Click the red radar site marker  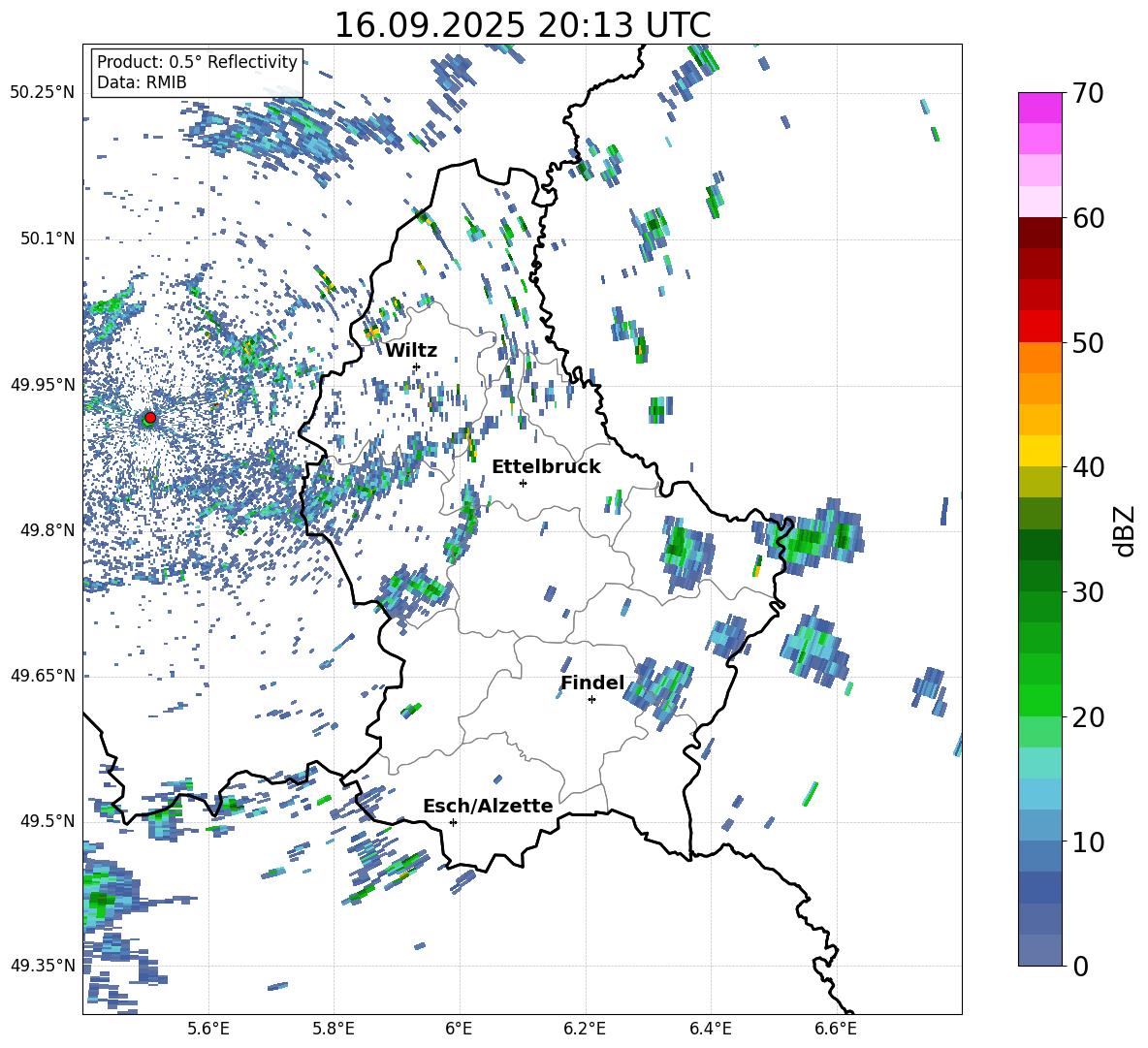tap(150, 418)
